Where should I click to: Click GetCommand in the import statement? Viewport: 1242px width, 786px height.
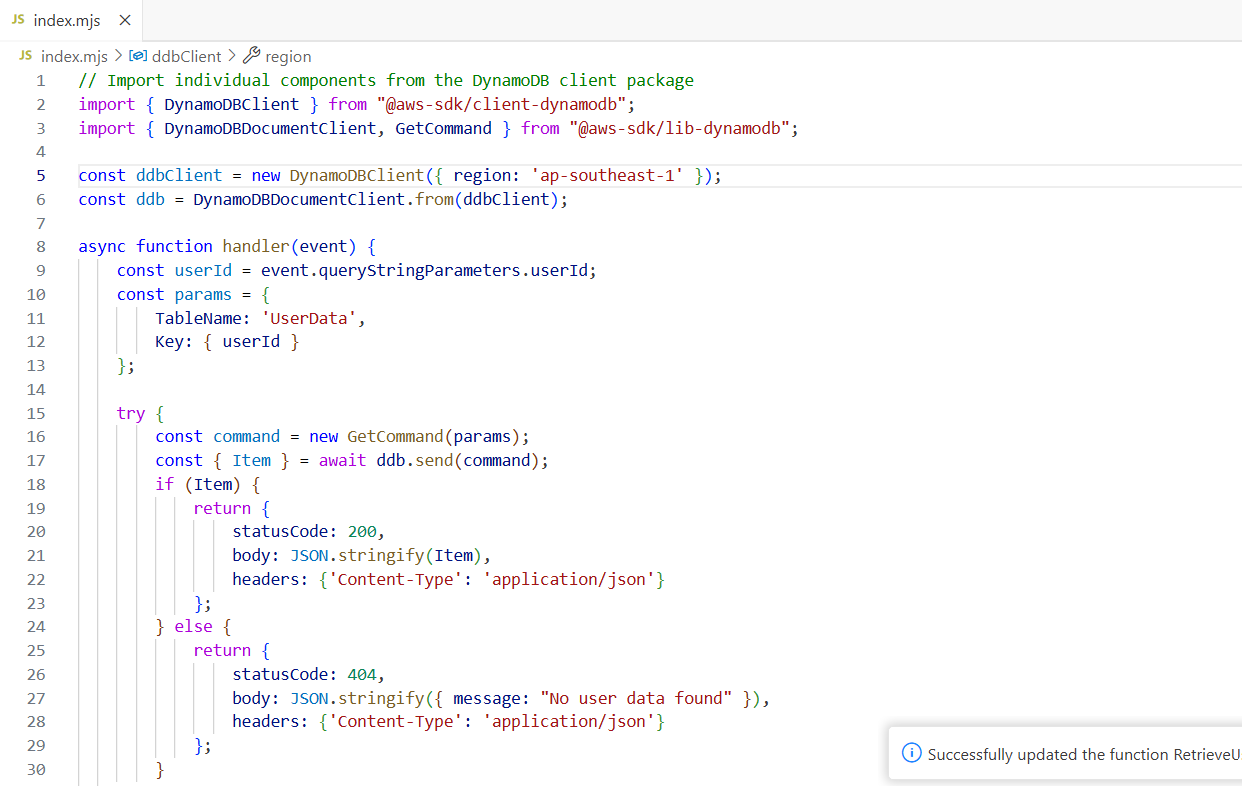tap(443, 128)
